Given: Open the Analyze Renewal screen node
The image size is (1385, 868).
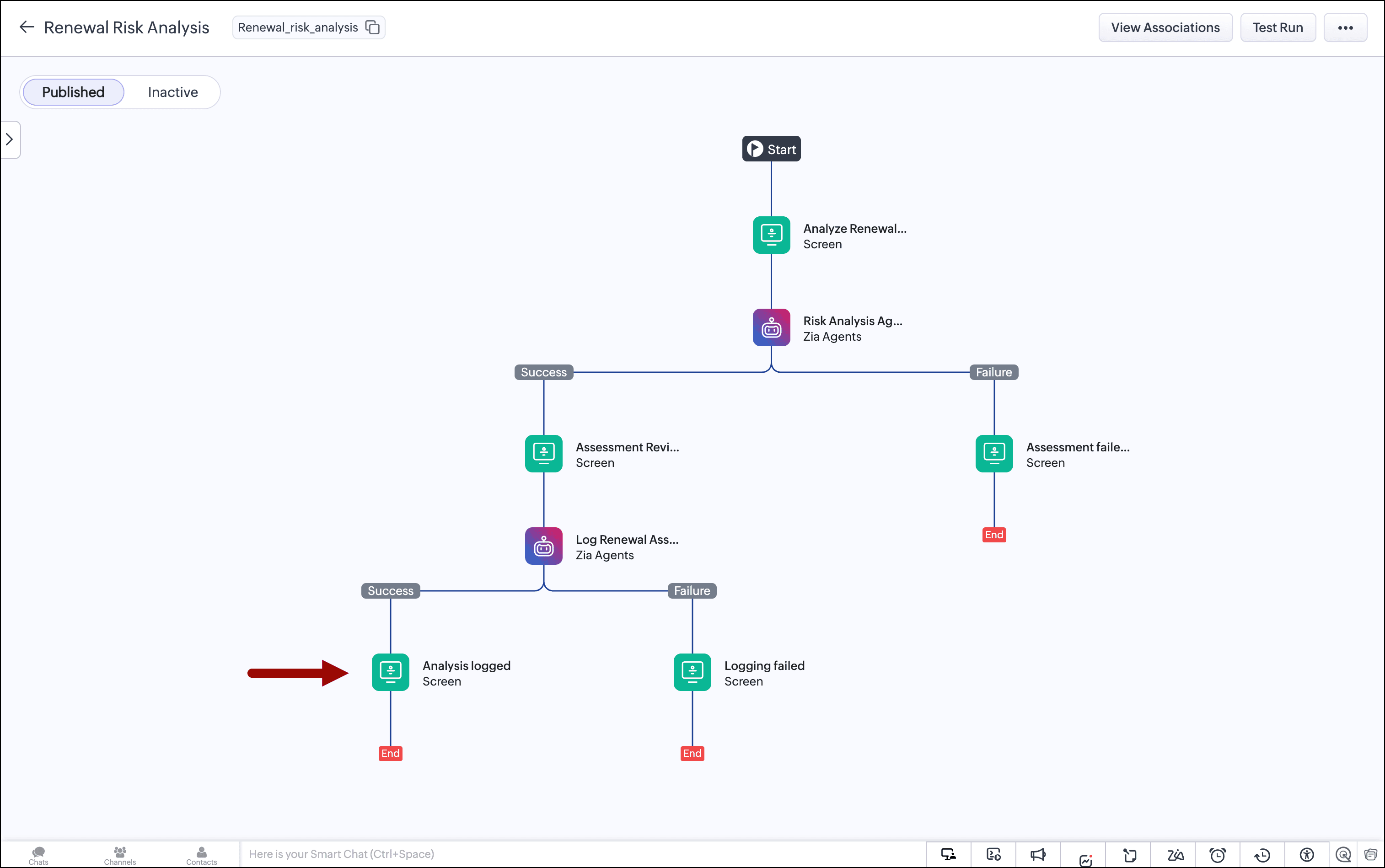Looking at the screenshot, I should (x=771, y=235).
